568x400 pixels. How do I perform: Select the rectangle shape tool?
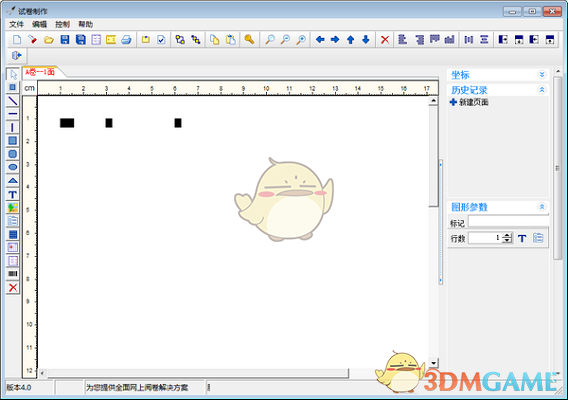tap(13, 141)
